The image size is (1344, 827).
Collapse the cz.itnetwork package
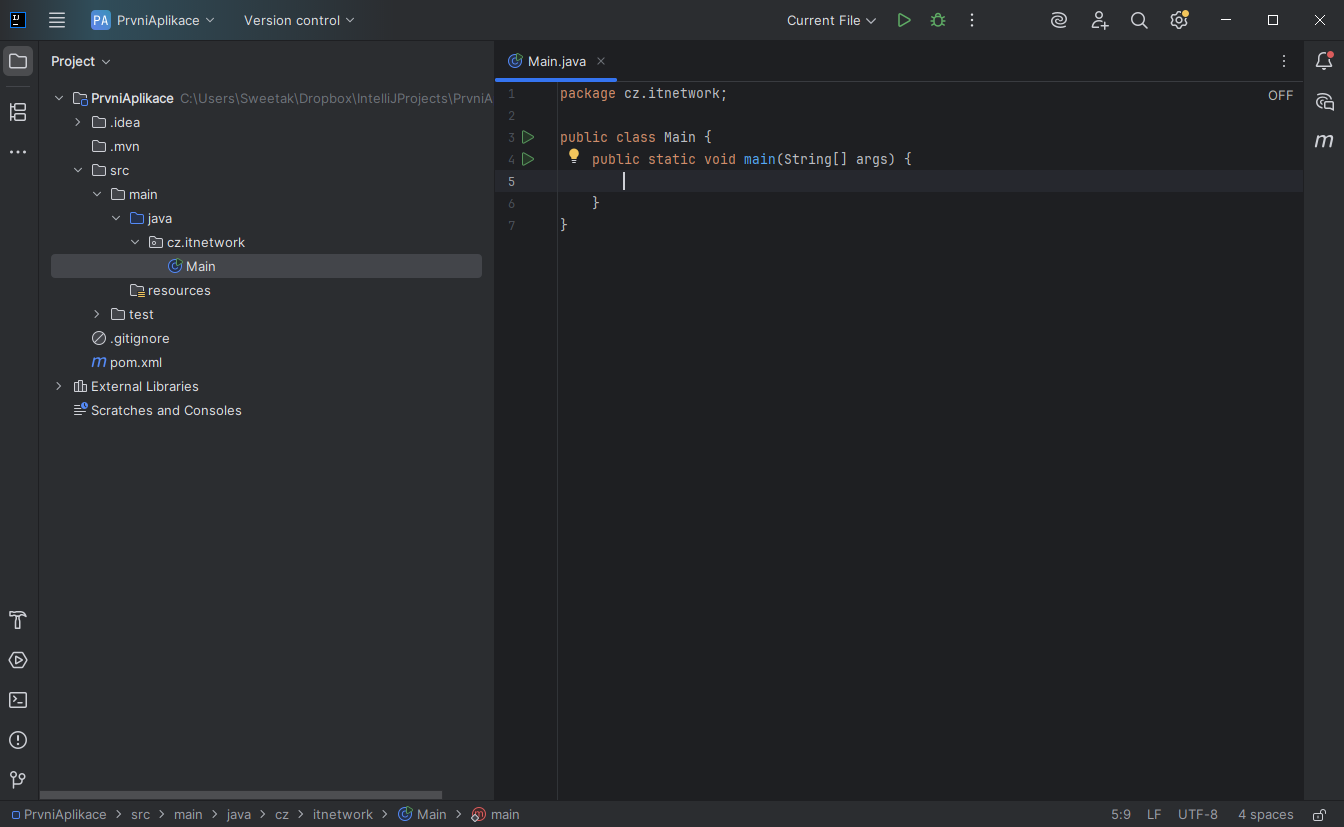(135, 242)
